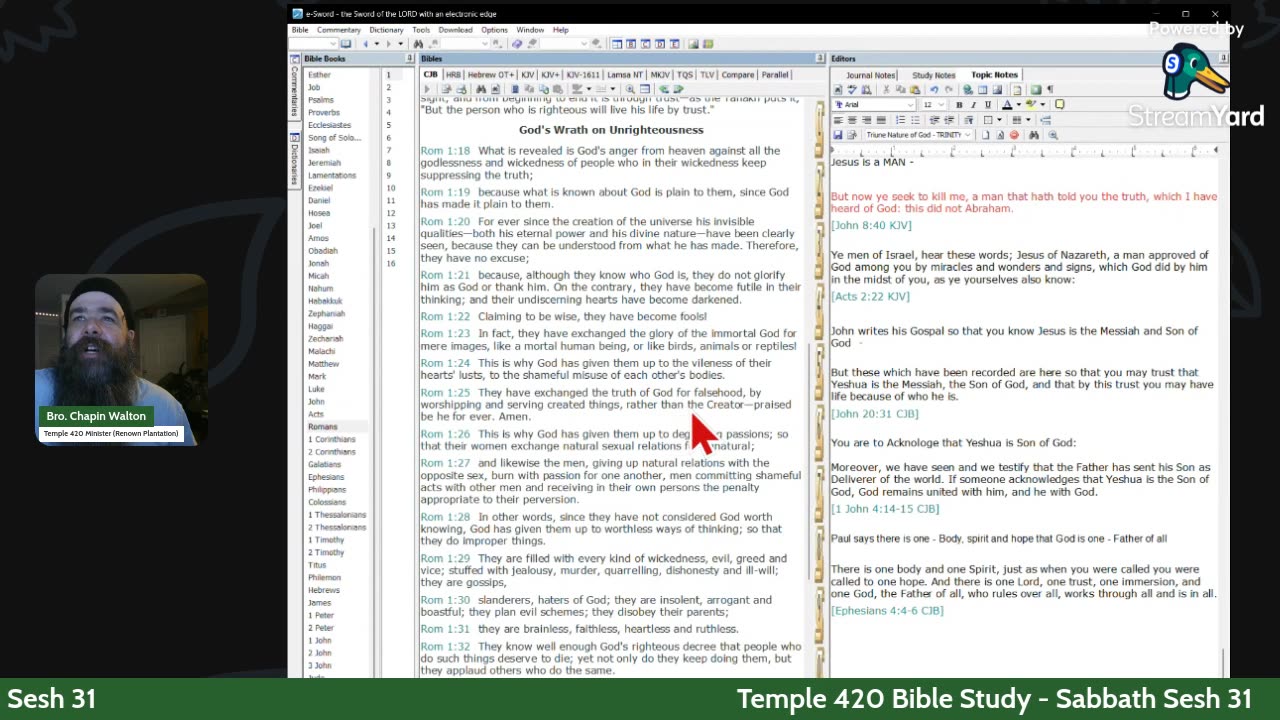Click the Undo arrow in Editors toolbar
This screenshot has height=720, width=1280.
coord(934,89)
